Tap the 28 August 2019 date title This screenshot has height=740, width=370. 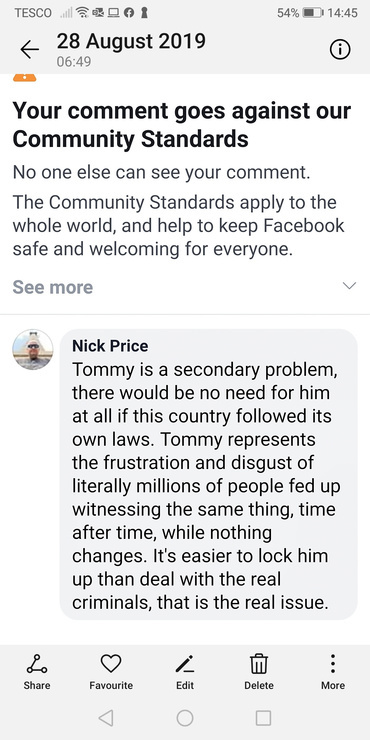click(x=131, y=41)
